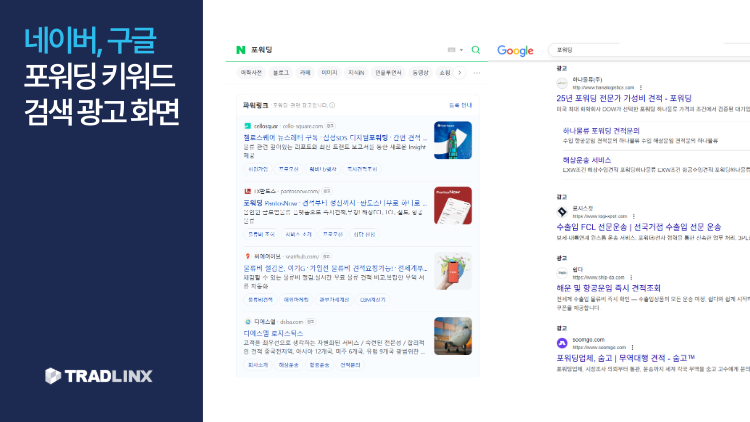Select the 동영상 tab in Naver
Image resolution: width=750 pixels, height=422 pixels.
click(420, 73)
